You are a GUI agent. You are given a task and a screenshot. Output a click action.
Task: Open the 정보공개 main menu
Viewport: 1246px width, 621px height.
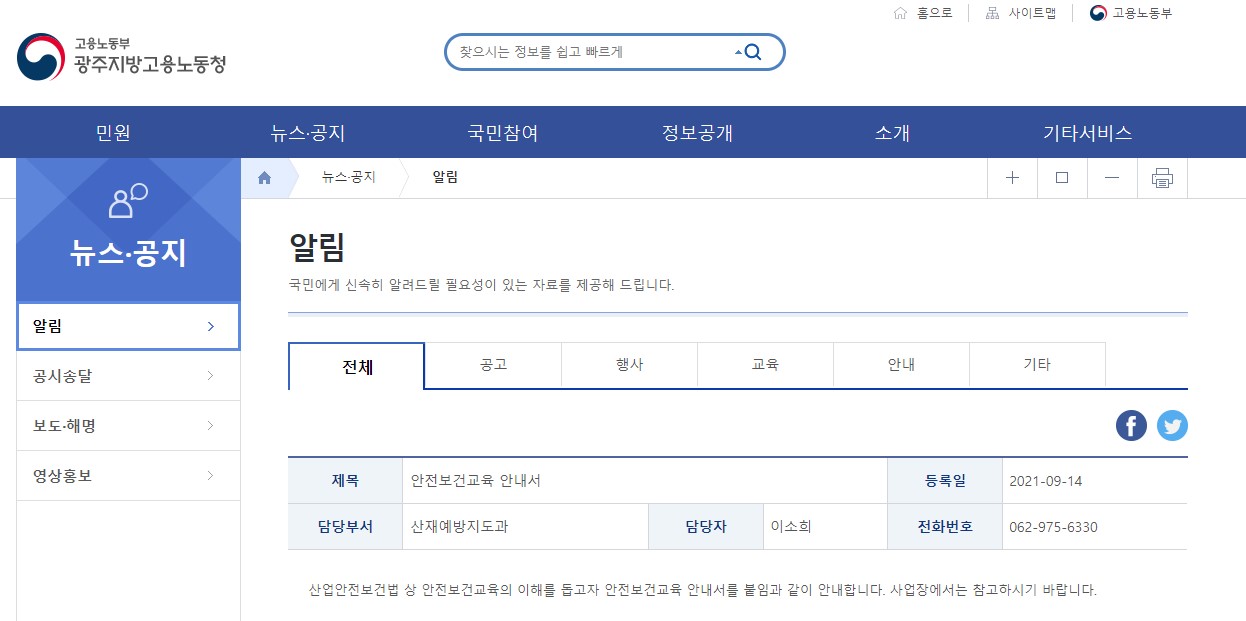coord(697,133)
